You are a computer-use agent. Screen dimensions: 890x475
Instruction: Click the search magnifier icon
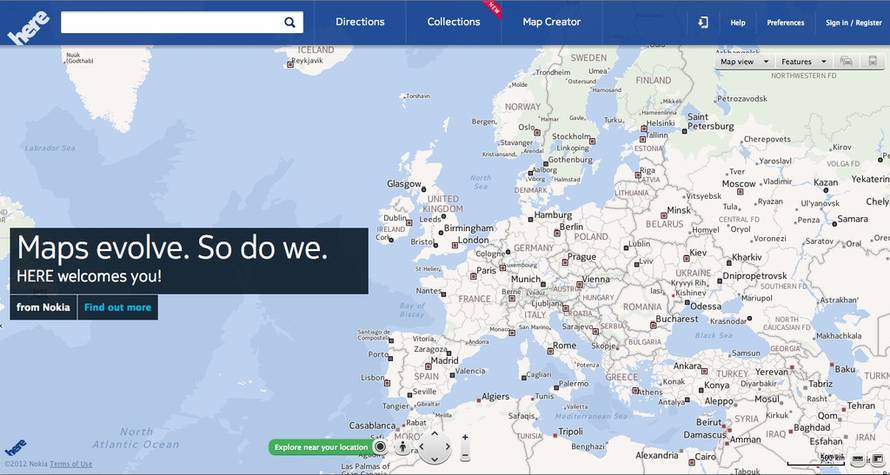(290, 22)
